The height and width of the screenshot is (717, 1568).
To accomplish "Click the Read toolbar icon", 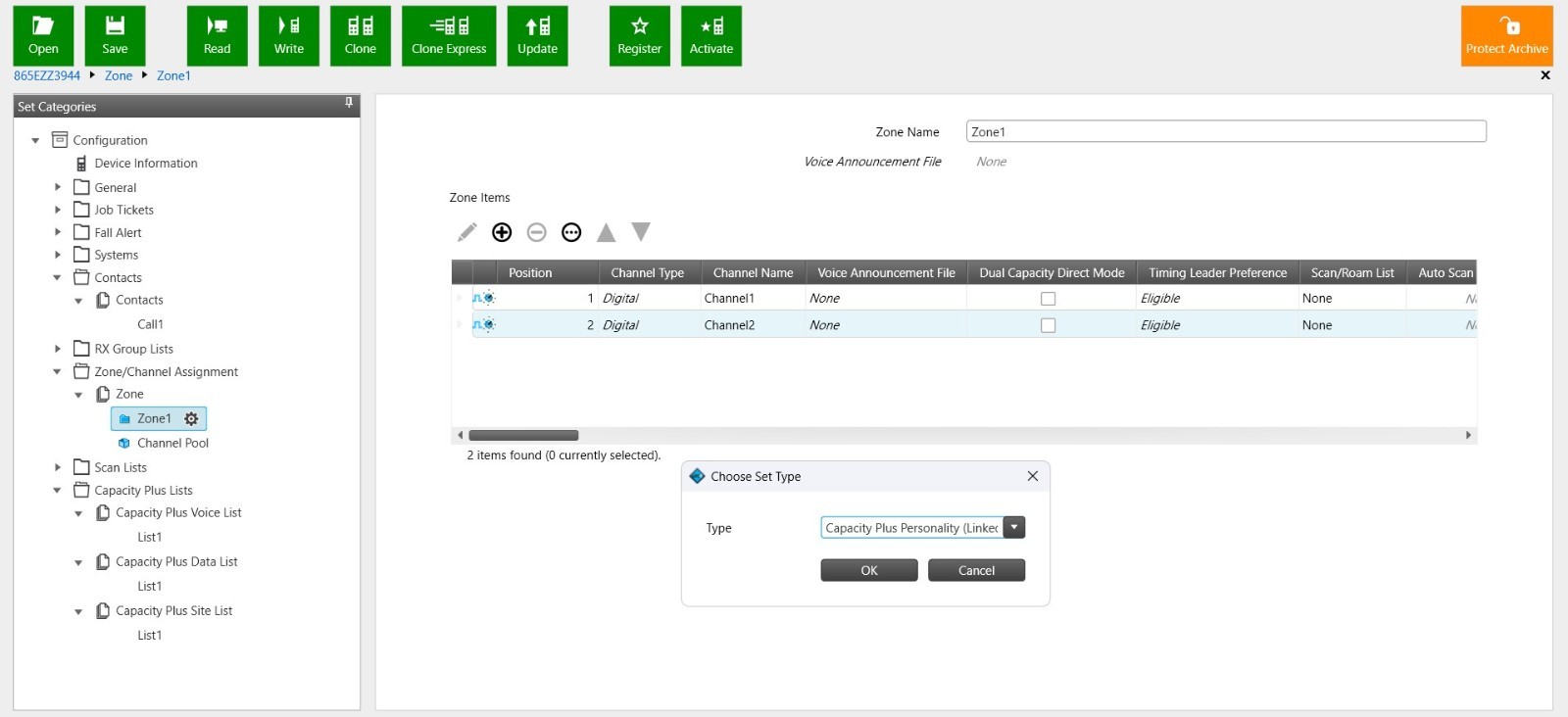I will (217, 36).
